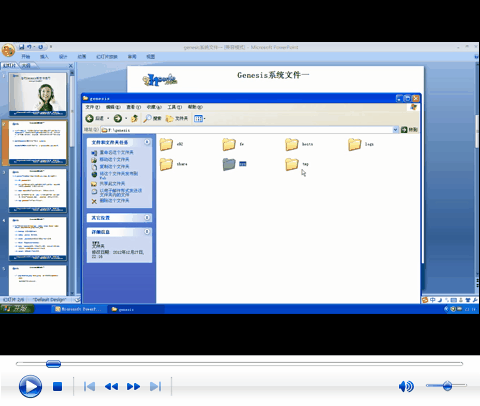
Task: Open the Views dropdown in Explorer toolbar
Action: tap(199, 119)
